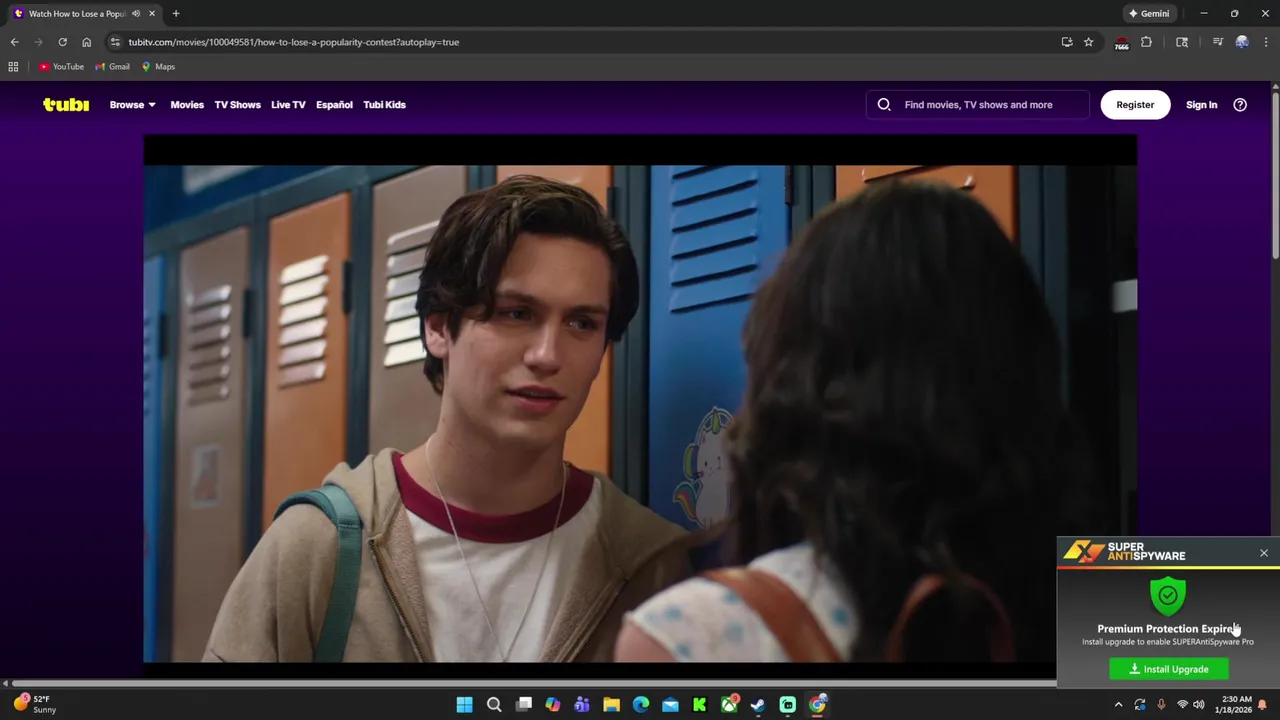Open Microsoft Teams from the taskbar
The width and height of the screenshot is (1280, 720).
point(582,705)
